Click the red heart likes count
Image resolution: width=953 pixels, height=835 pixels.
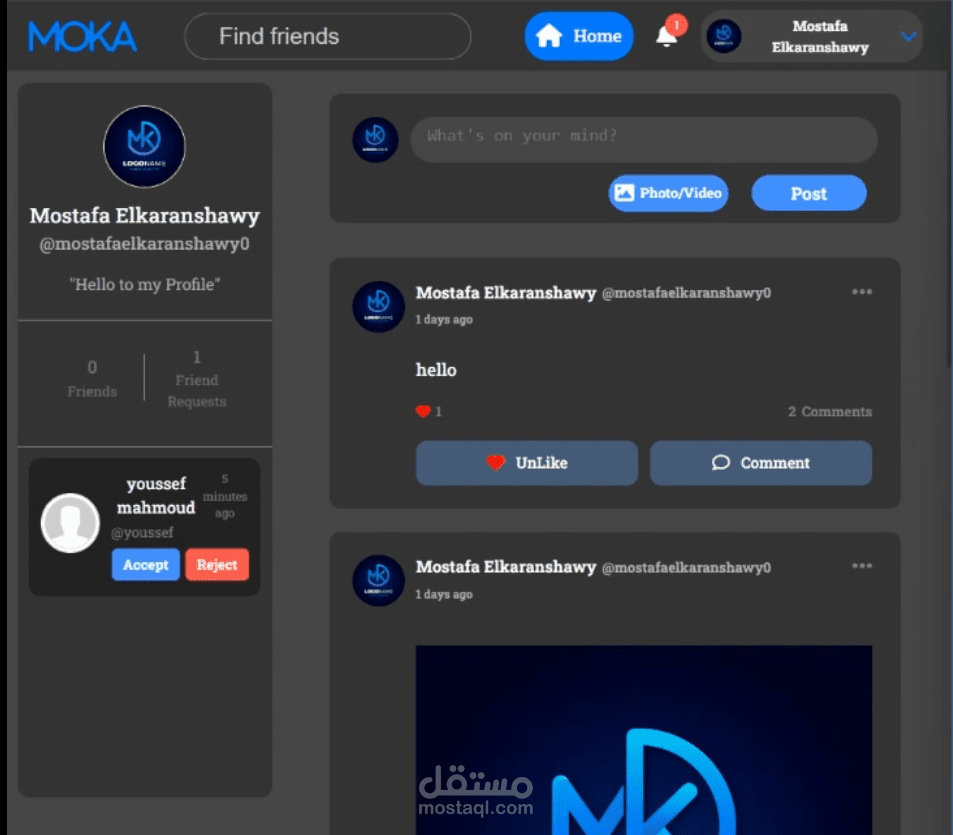429,411
